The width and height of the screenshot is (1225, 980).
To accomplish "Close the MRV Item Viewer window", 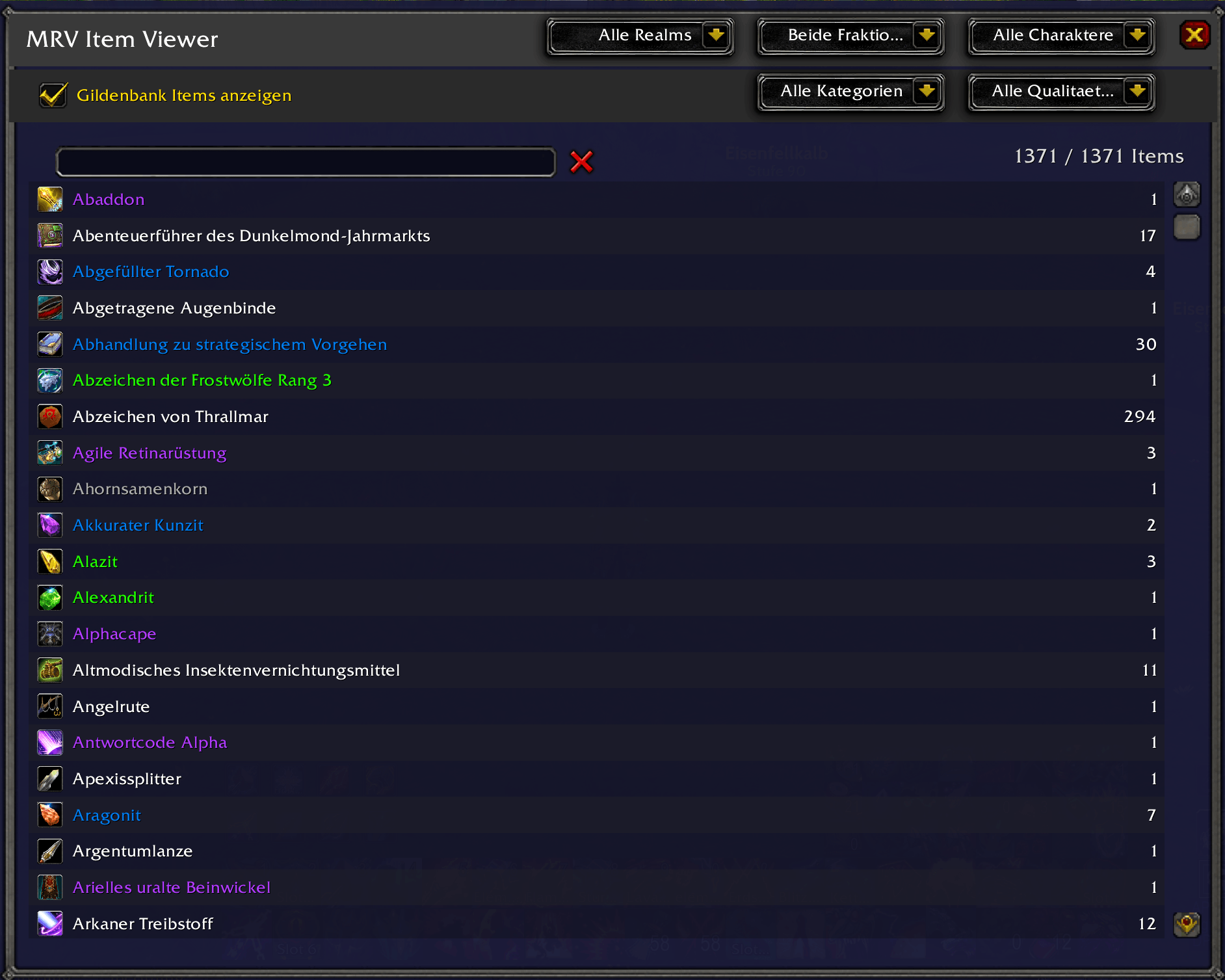I will [x=1194, y=35].
